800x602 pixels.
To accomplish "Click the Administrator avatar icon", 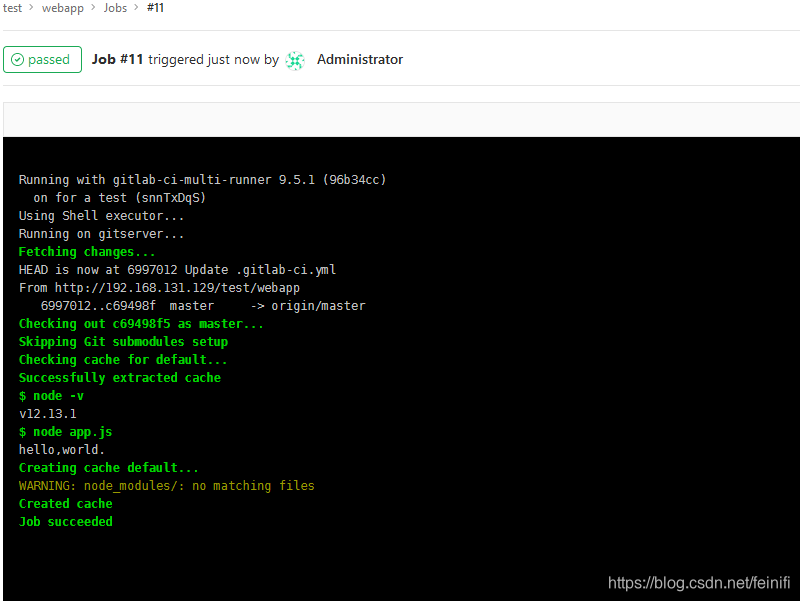I will pos(295,60).
